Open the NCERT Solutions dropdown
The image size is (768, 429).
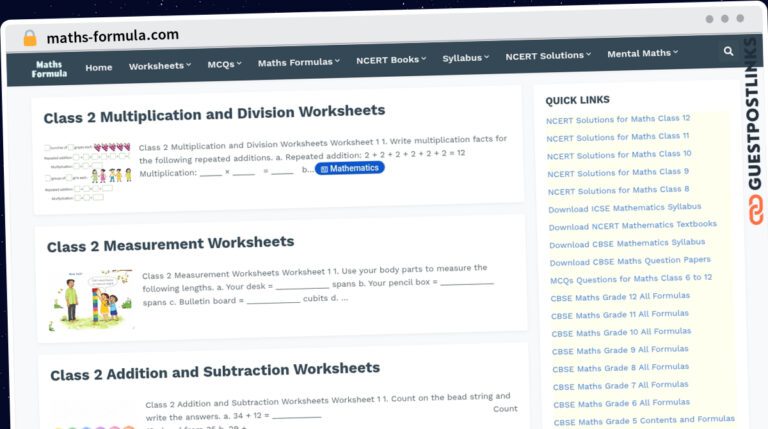pyautogui.click(x=548, y=56)
